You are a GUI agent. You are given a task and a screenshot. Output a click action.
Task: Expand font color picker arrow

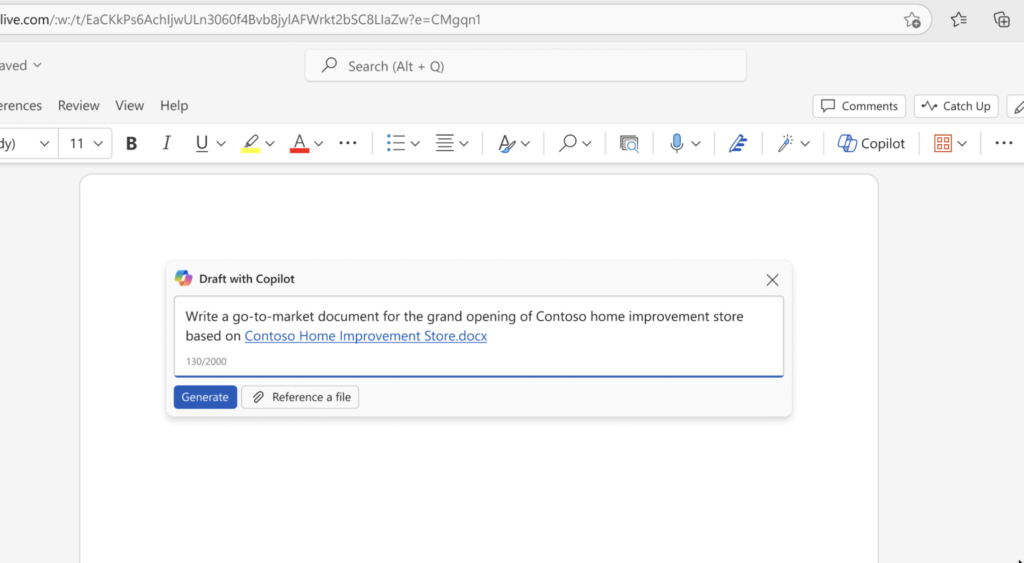pyautogui.click(x=319, y=144)
